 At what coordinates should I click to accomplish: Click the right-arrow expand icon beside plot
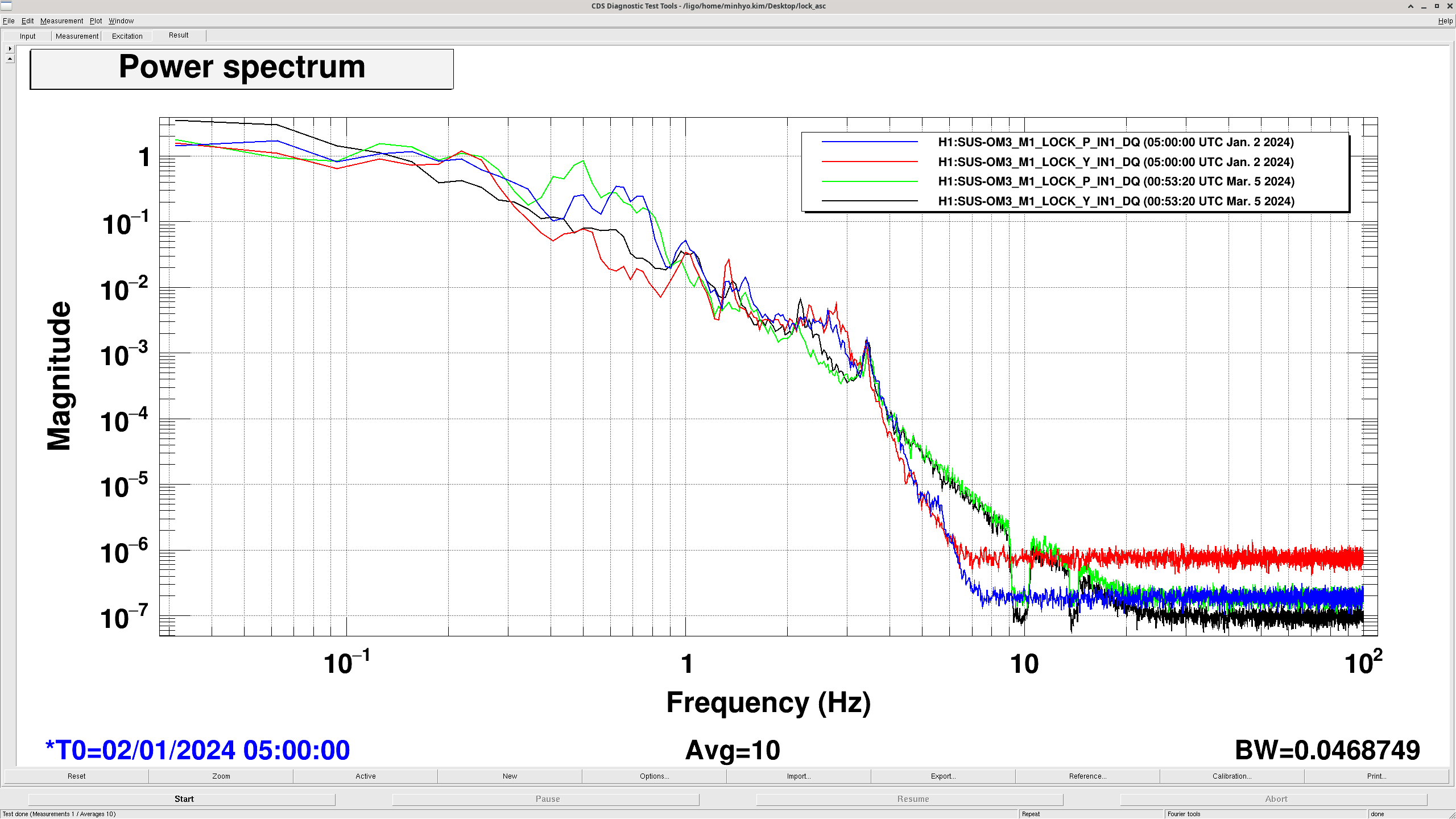point(10,48)
